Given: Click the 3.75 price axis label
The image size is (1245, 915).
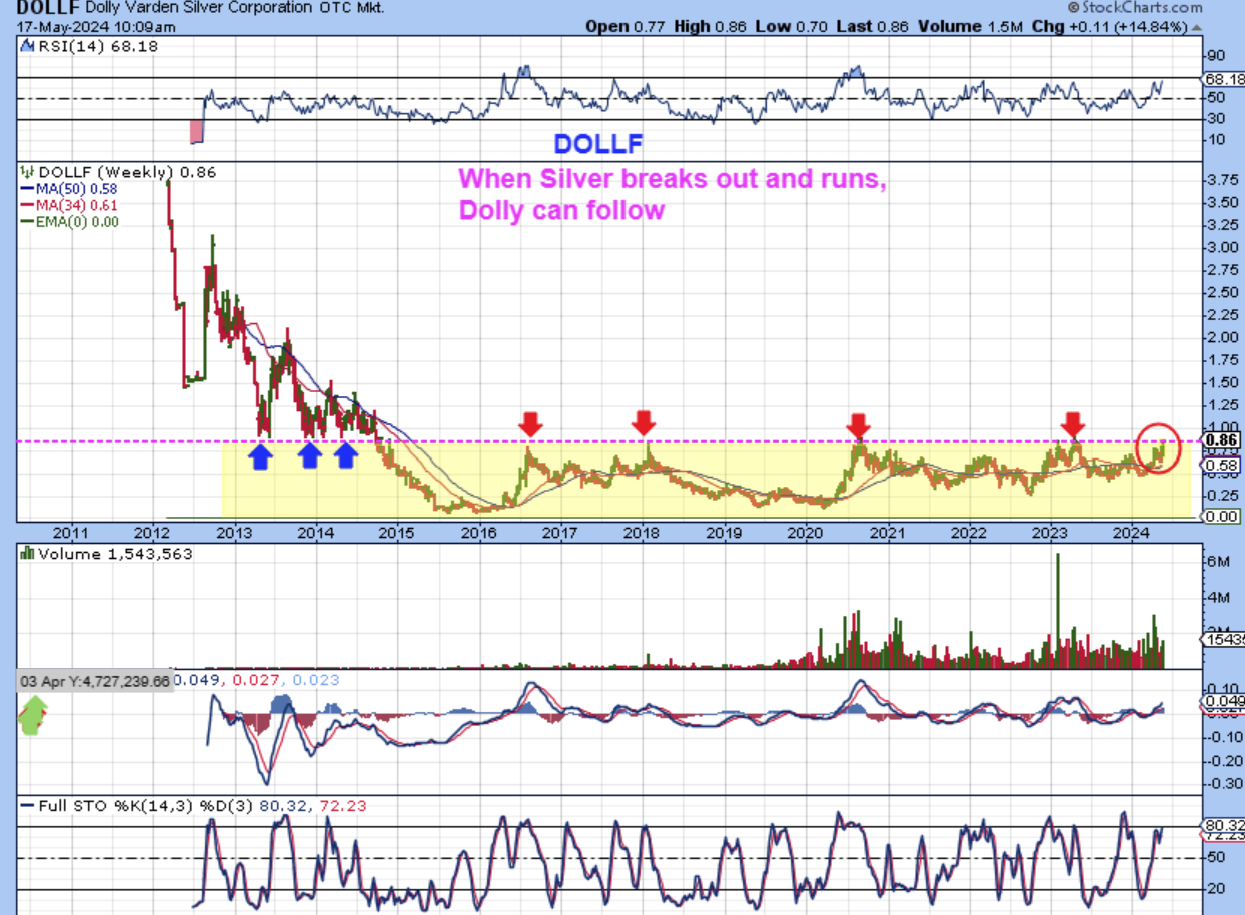Looking at the screenshot, I should [x=1224, y=181].
